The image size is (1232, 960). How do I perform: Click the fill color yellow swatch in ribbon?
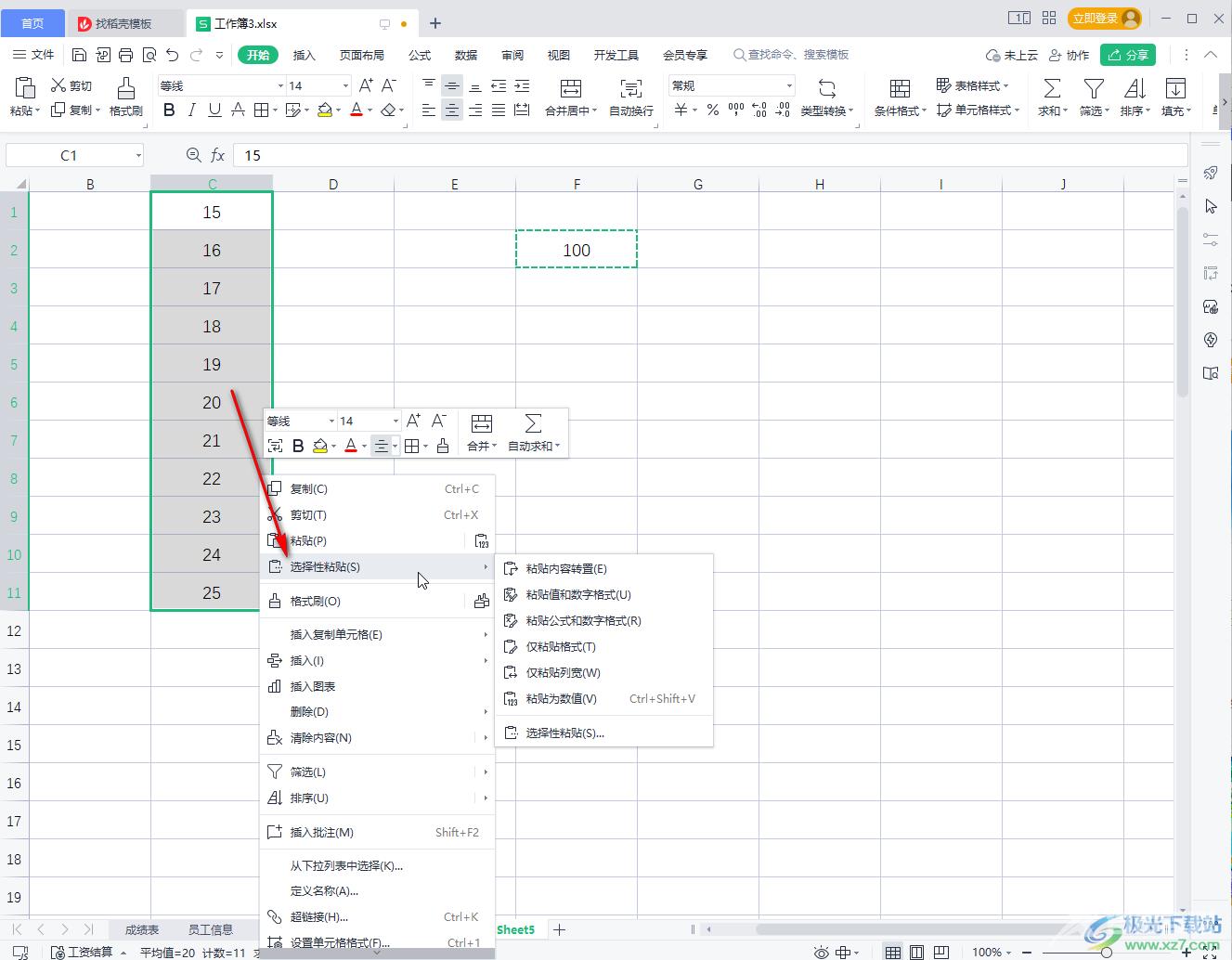coord(324,110)
